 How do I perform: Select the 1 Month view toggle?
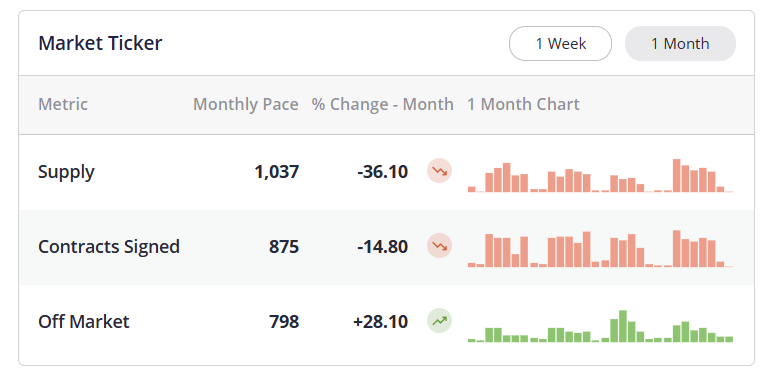[x=680, y=44]
